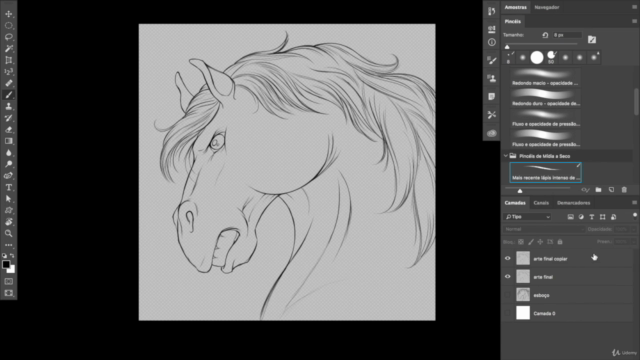Toggle live brush tip preview
This screenshot has width=640, height=360.
tap(585, 190)
